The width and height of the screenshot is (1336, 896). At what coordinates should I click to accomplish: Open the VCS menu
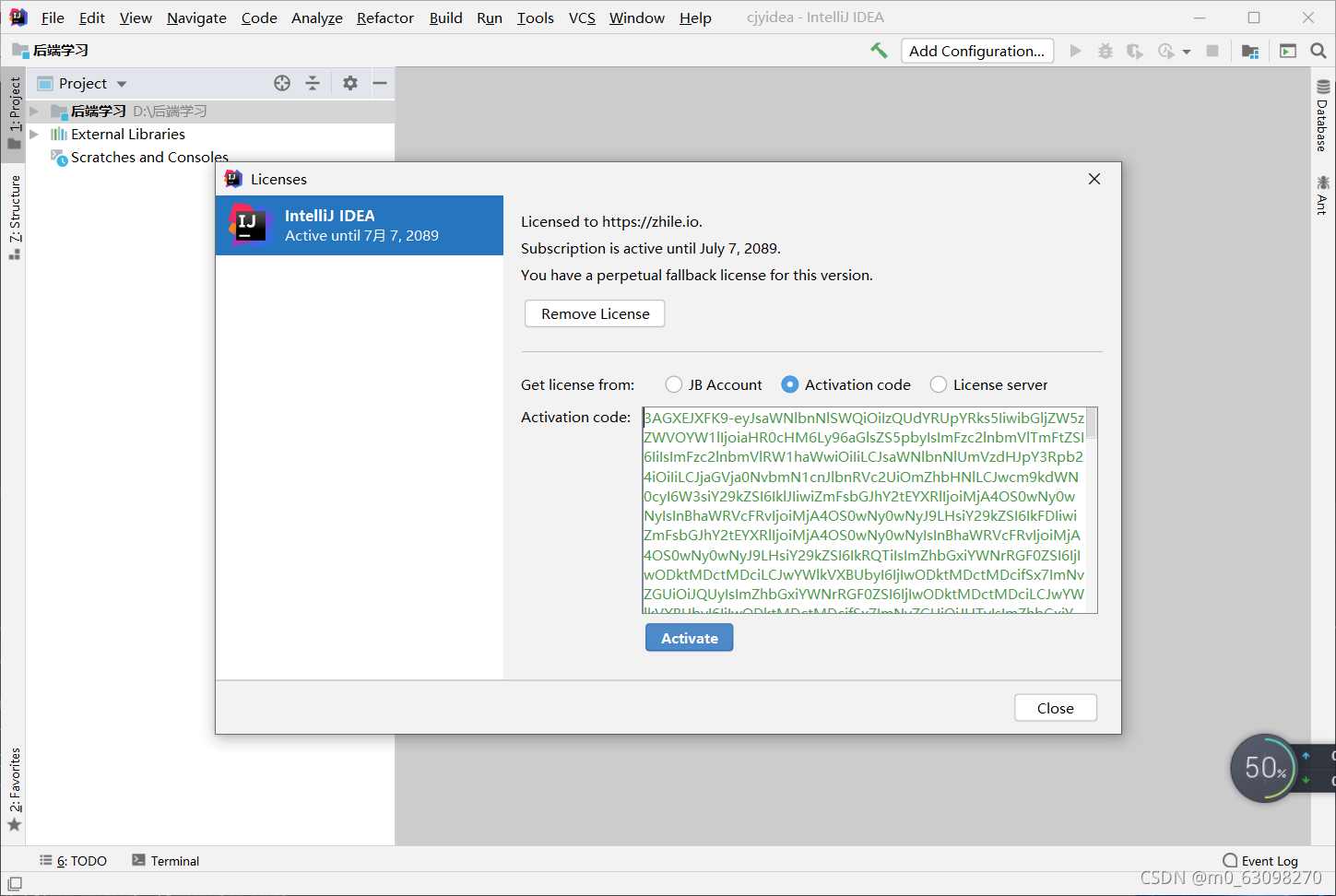(x=582, y=18)
